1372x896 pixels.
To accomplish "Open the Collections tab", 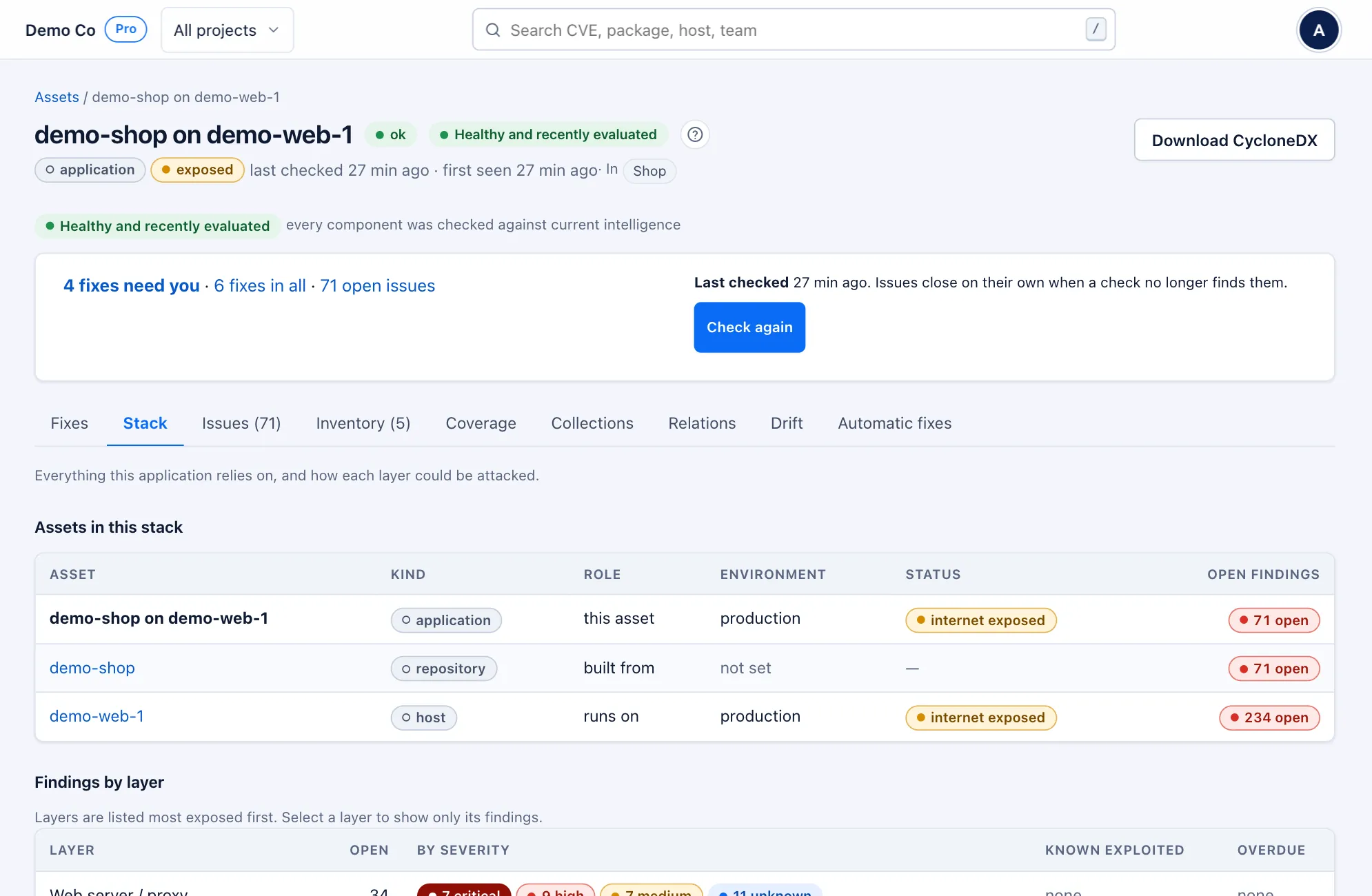I will click(592, 423).
